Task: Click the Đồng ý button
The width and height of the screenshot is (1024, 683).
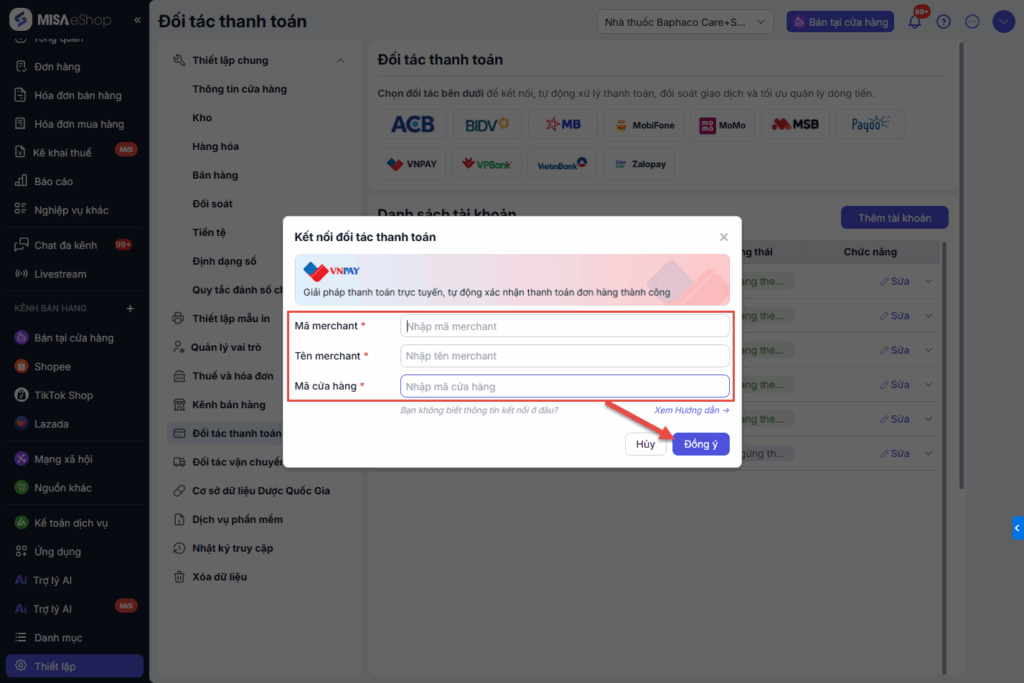Action: point(700,444)
